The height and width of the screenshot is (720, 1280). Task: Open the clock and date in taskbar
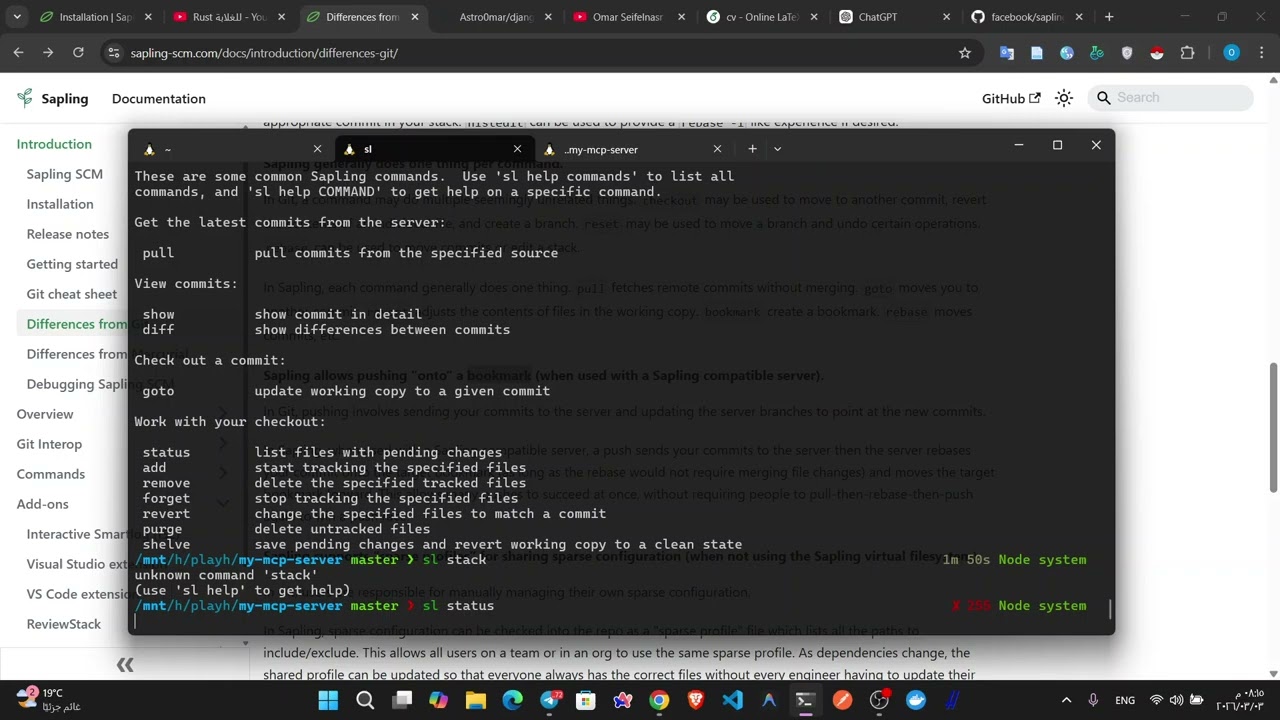[x=1239, y=699]
